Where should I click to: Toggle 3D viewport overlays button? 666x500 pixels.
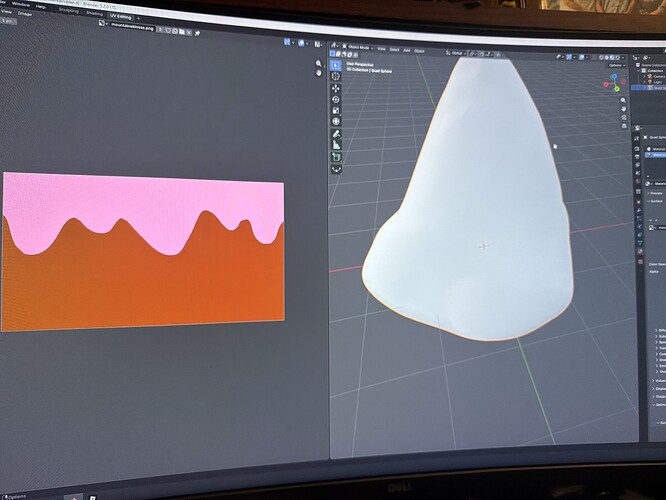[581, 57]
